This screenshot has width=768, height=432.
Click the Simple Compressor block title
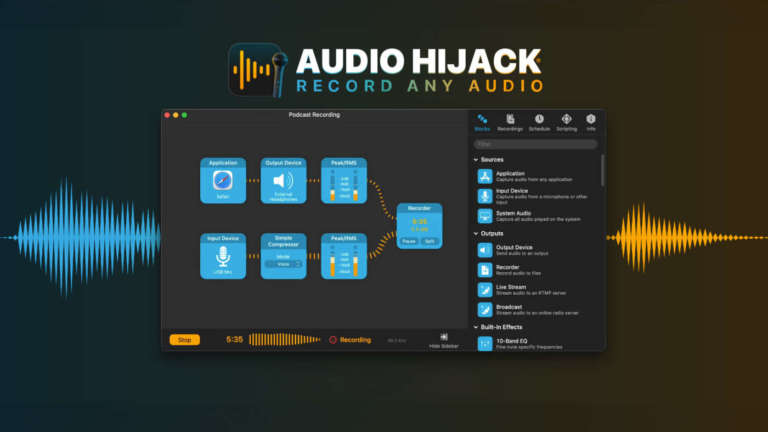pyautogui.click(x=284, y=241)
